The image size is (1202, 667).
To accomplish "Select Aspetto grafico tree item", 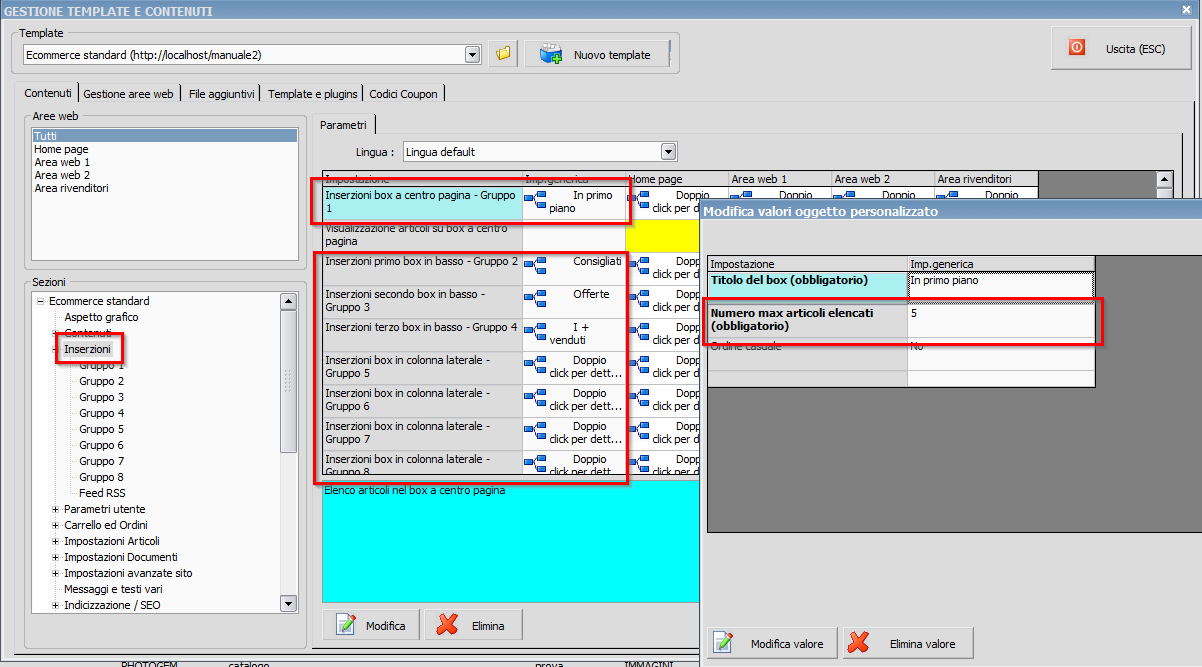I will (x=101, y=317).
